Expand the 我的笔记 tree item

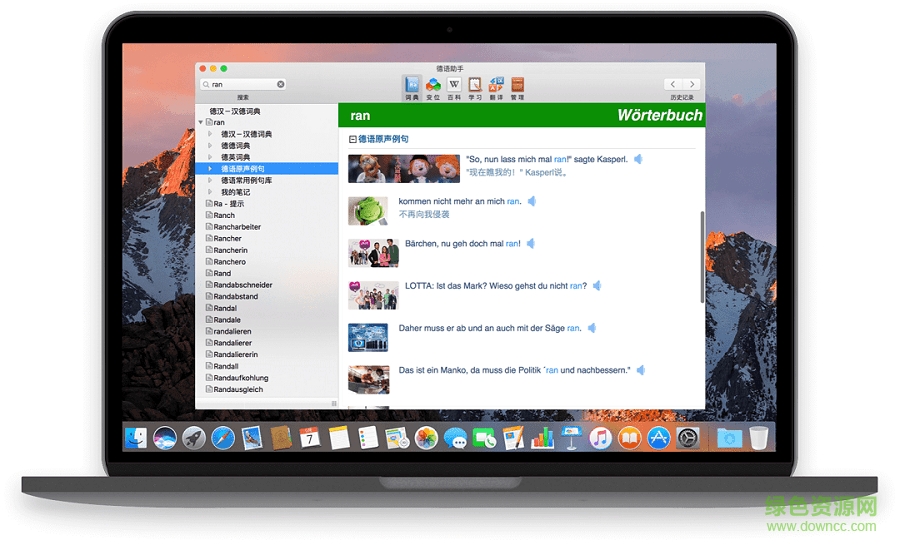pos(210,192)
